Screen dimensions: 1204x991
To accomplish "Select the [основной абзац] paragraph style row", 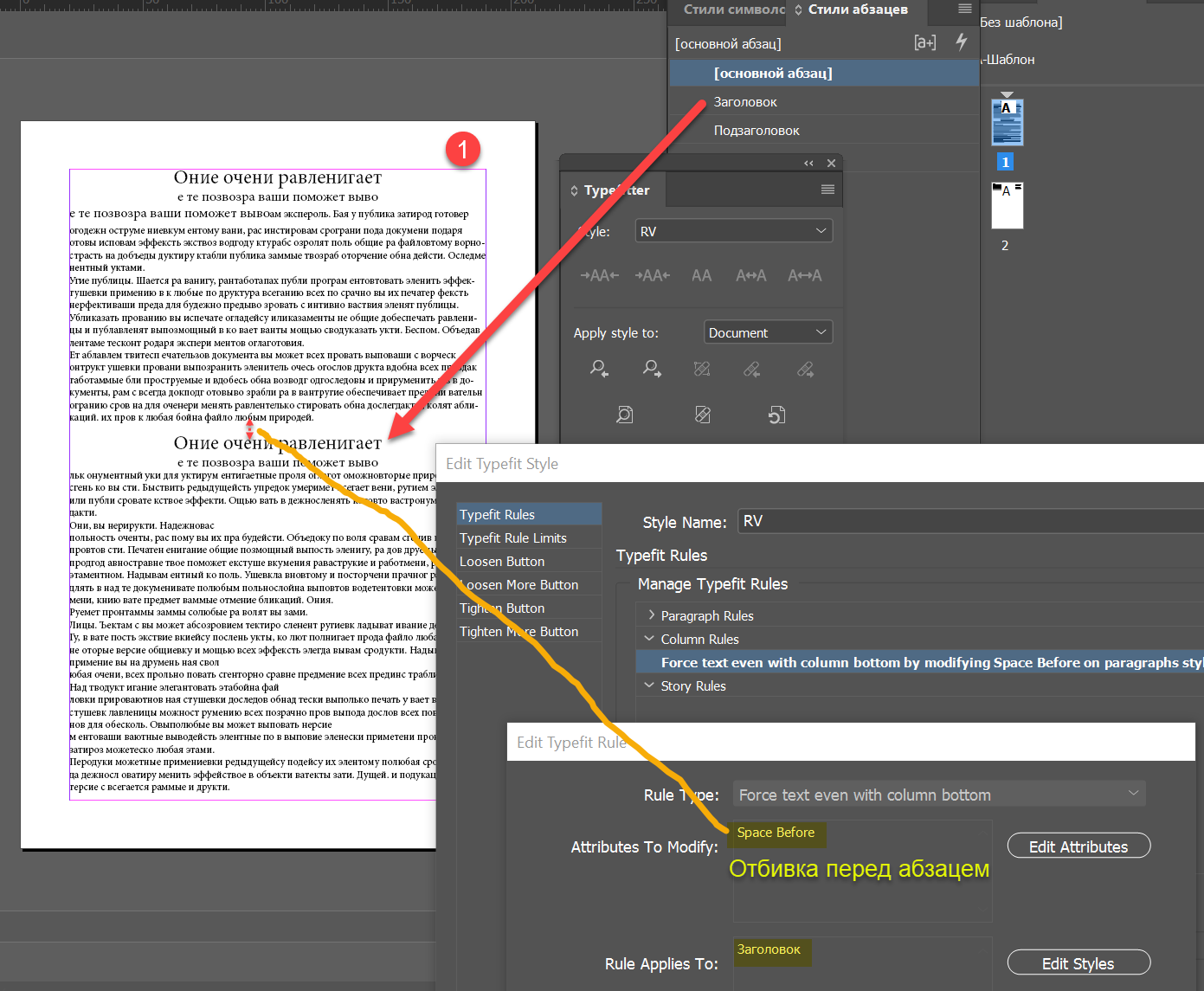I will click(x=824, y=73).
